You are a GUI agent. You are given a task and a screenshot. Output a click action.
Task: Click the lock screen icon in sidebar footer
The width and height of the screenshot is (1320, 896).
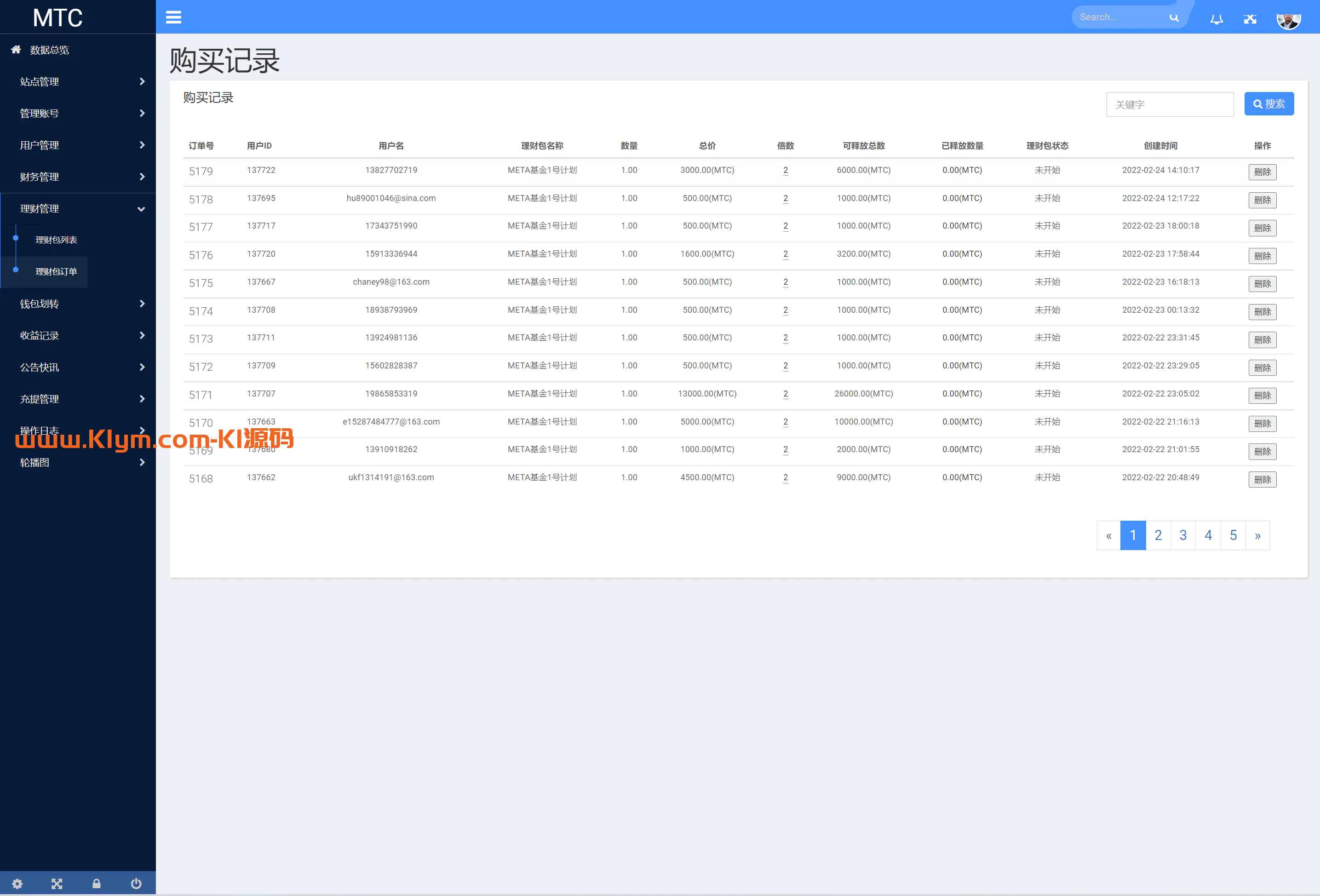click(x=97, y=884)
